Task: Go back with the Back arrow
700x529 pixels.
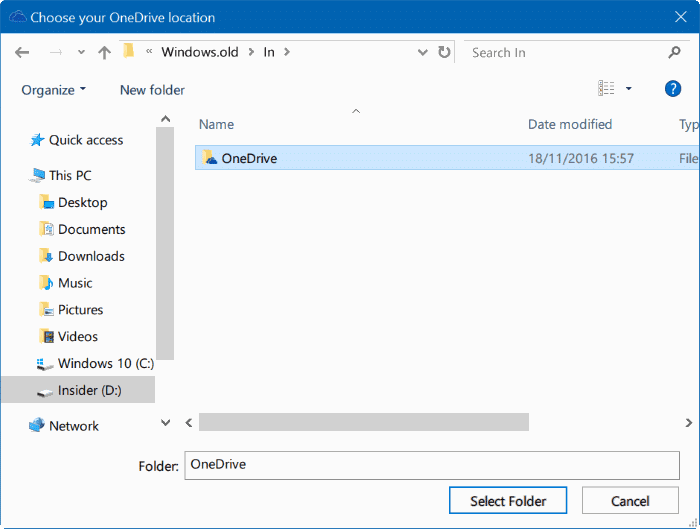Action: pyautogui.click(x=22, y=53)
